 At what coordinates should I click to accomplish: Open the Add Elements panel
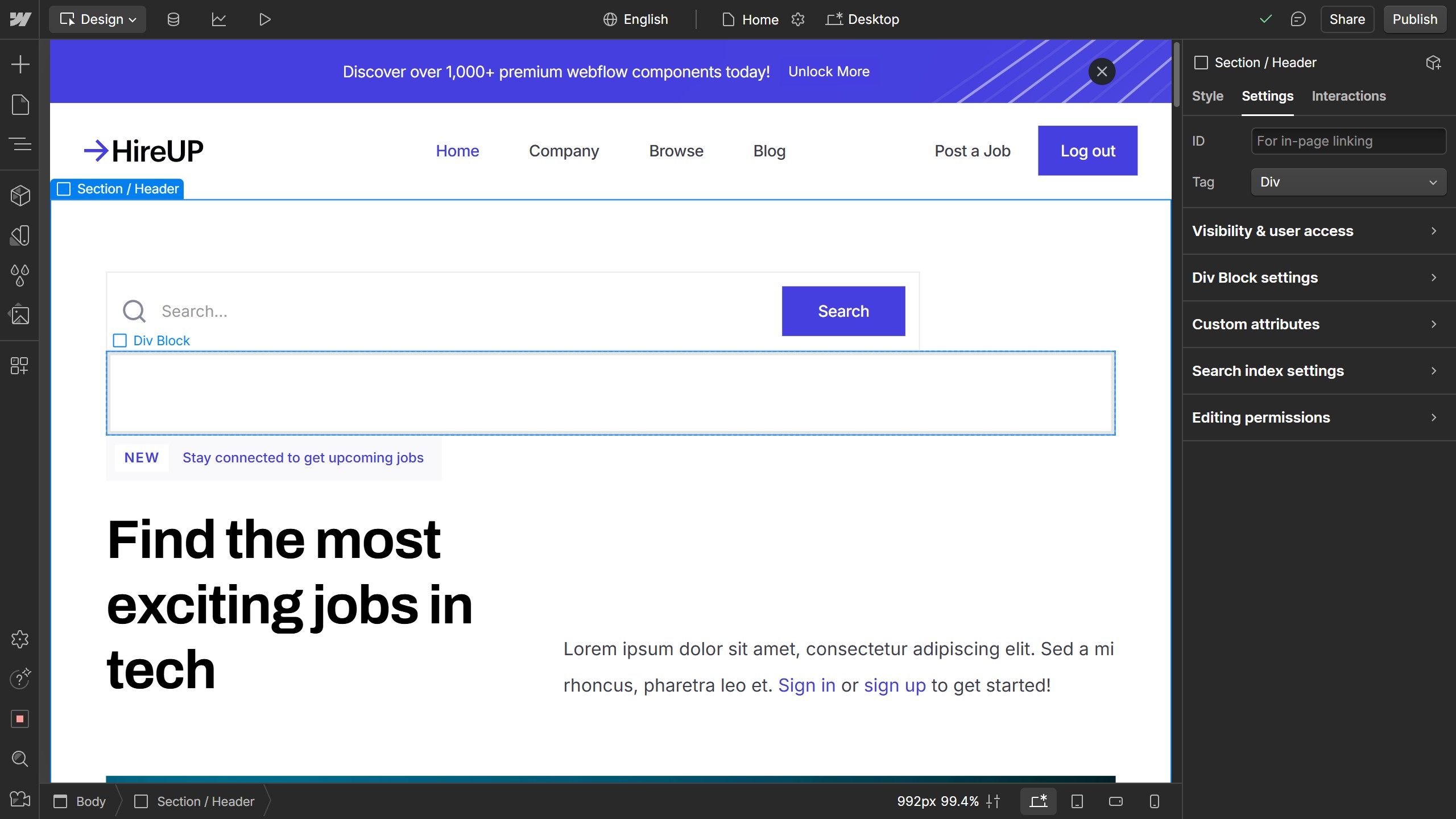coord(20,64)
